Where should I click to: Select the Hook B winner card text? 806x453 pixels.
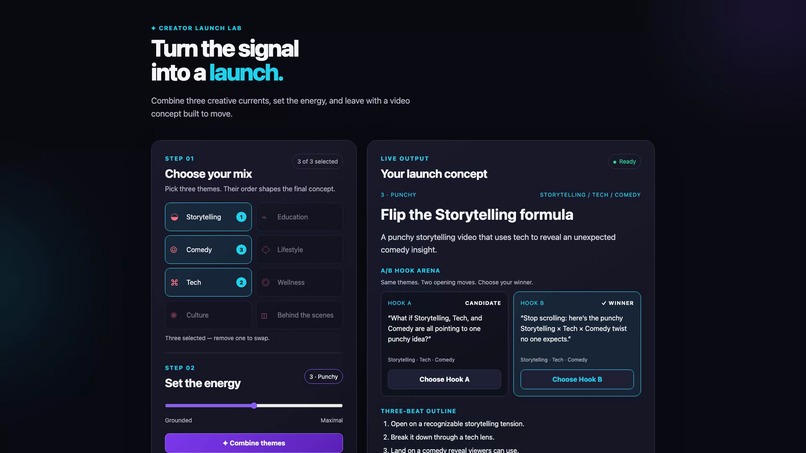[x=573, y=329]
